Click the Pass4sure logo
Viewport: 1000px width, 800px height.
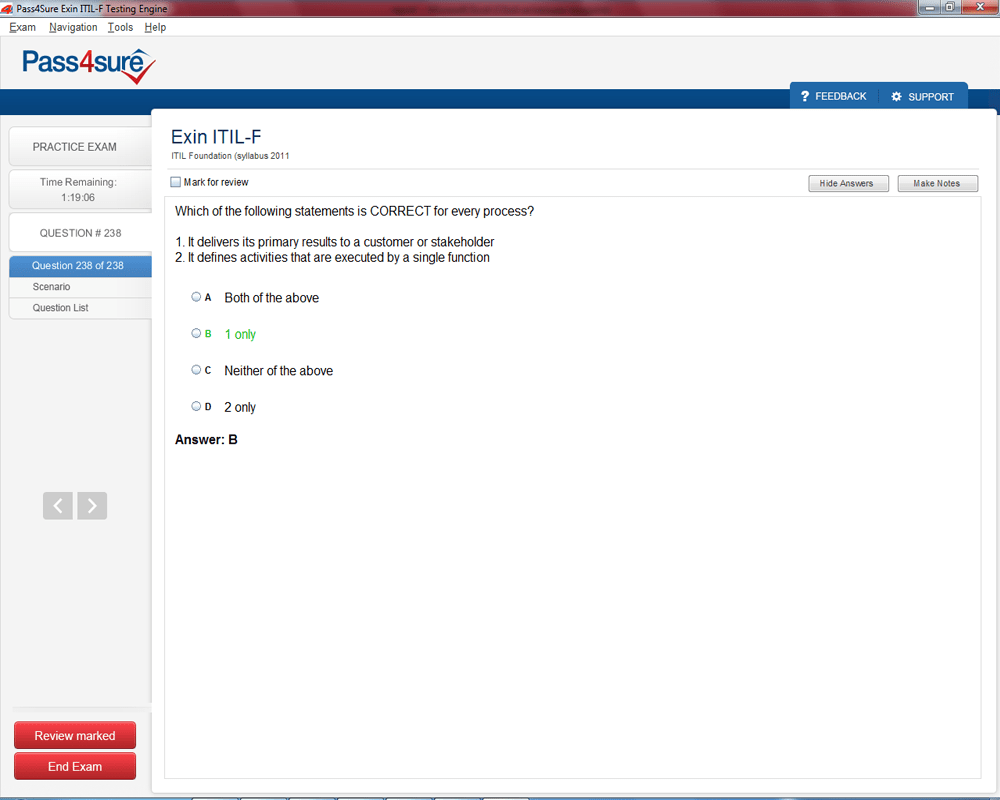(89, 66)
